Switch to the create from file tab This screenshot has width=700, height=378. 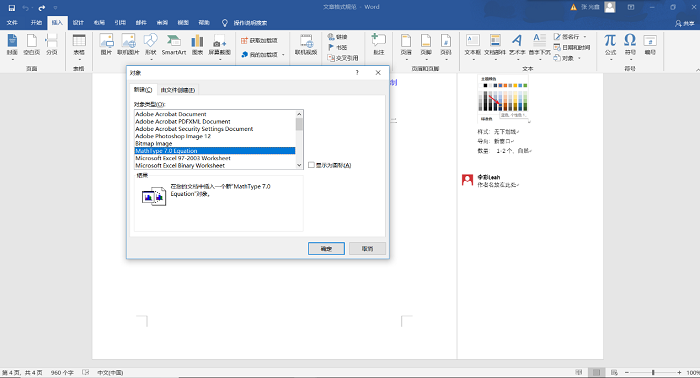(x=178, y=90)
